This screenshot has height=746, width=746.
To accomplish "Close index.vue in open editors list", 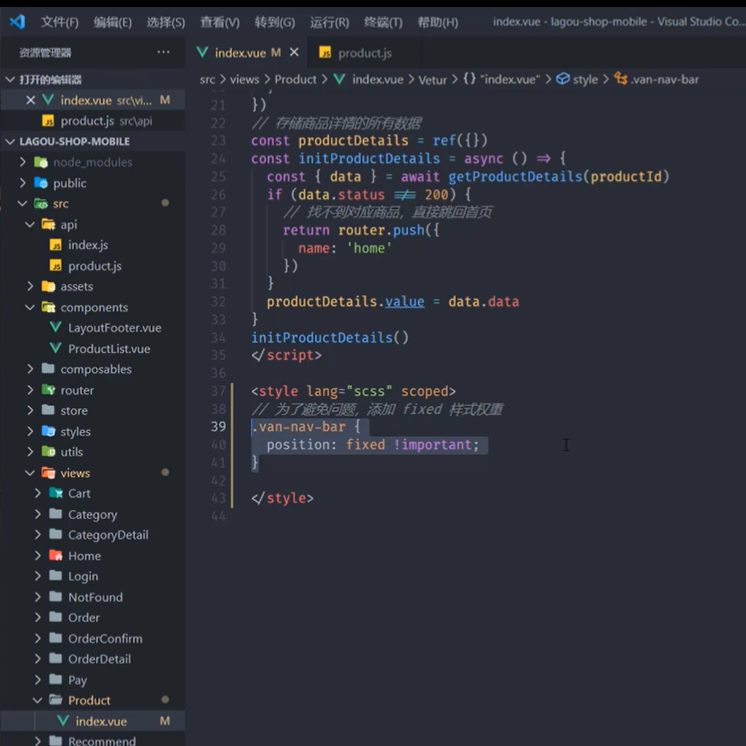I will (30, 100).
